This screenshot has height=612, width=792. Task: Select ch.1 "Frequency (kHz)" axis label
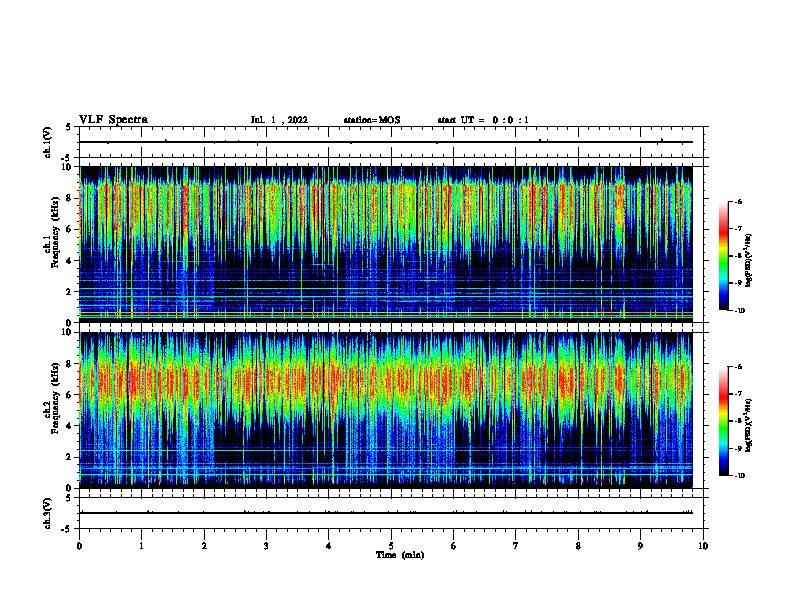(55, 232)
